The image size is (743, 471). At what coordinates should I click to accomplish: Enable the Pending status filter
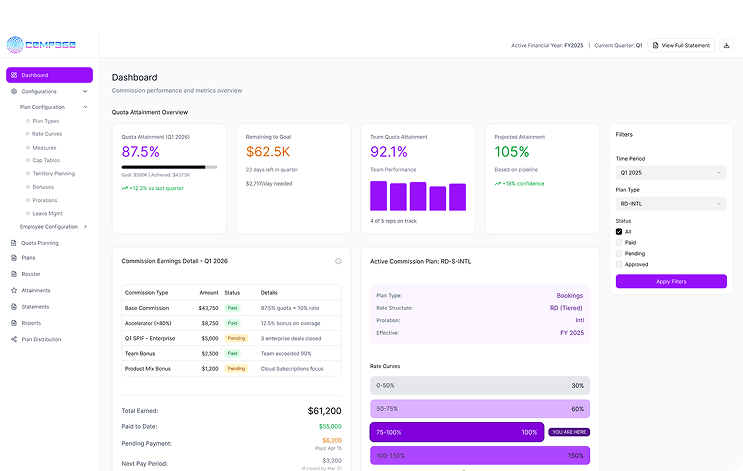point(619,253)
